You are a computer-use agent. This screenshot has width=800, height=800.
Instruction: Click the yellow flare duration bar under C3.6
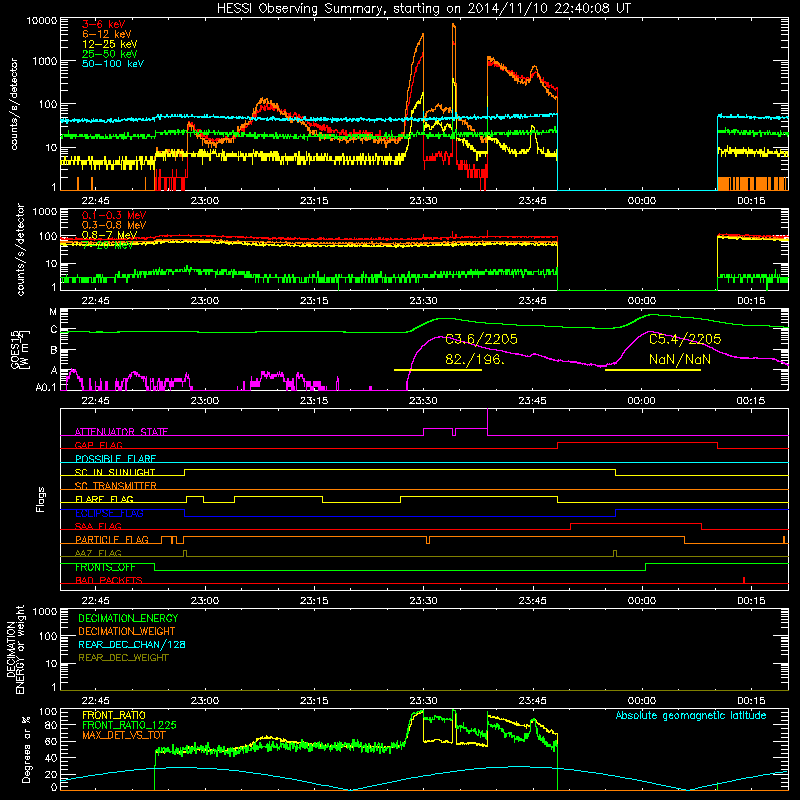click(x=438, y=370)
